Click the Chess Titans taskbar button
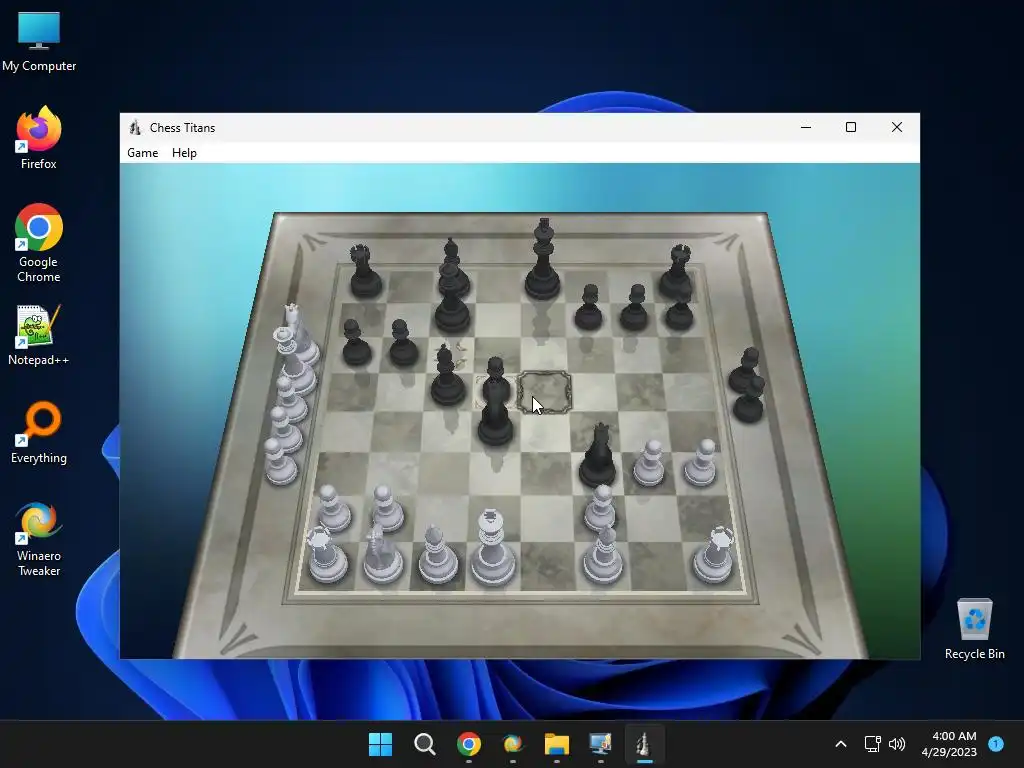The width and height of the screenshot is (1024, 768). tap(644, 744)
